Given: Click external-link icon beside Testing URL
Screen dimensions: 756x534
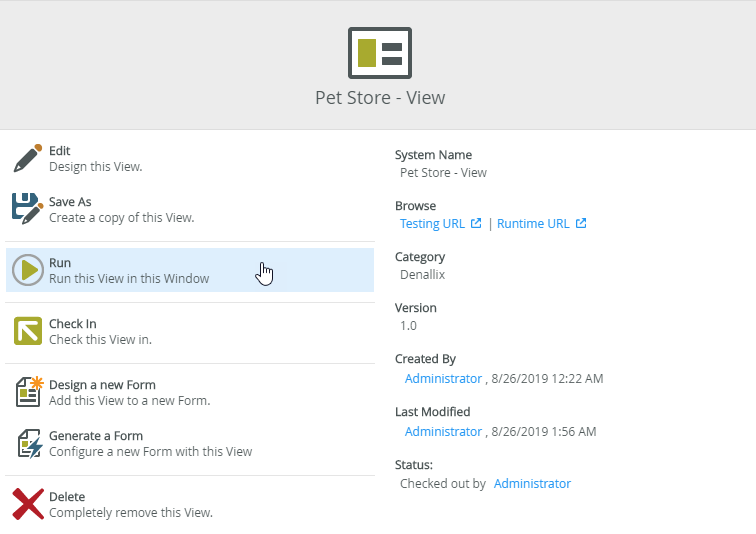Looking at the screenshot, I should click(x=476, y=224).
